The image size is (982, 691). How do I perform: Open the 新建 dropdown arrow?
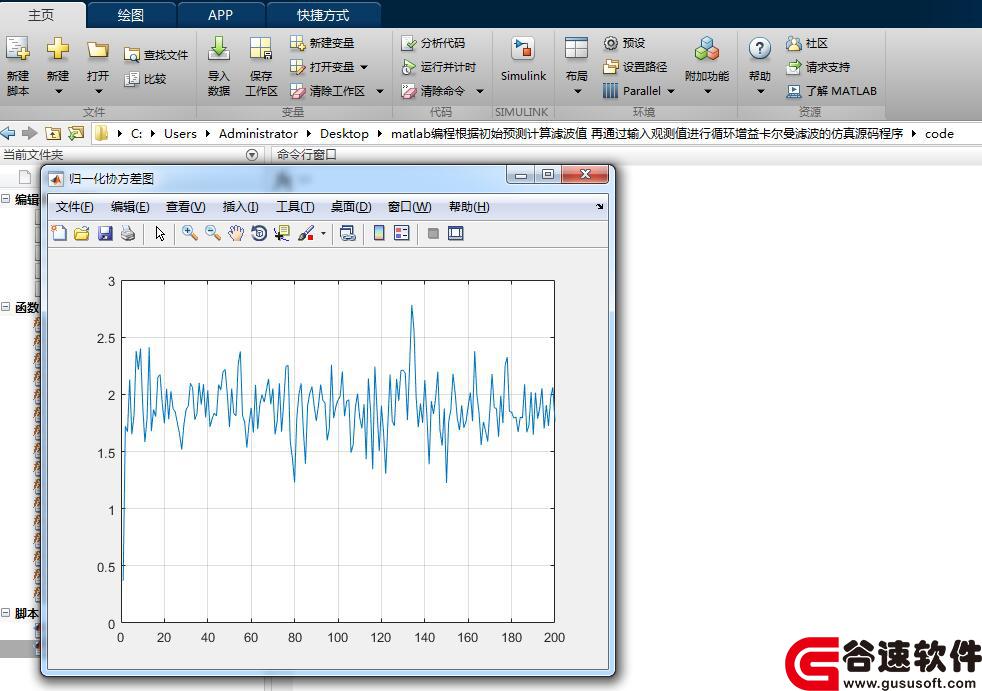click(x=58, y=91)
